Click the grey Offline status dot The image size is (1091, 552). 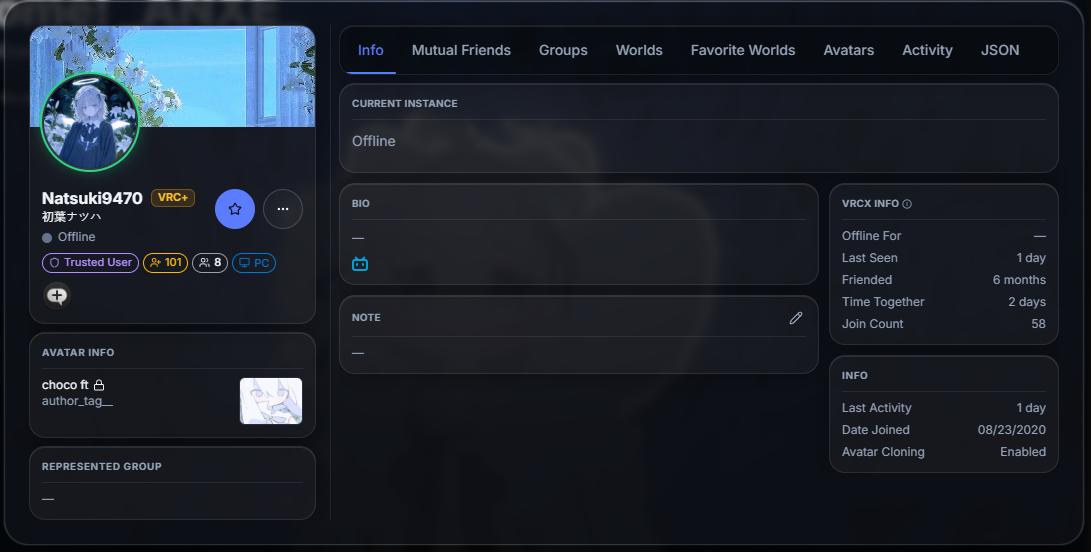pos(47,238)
